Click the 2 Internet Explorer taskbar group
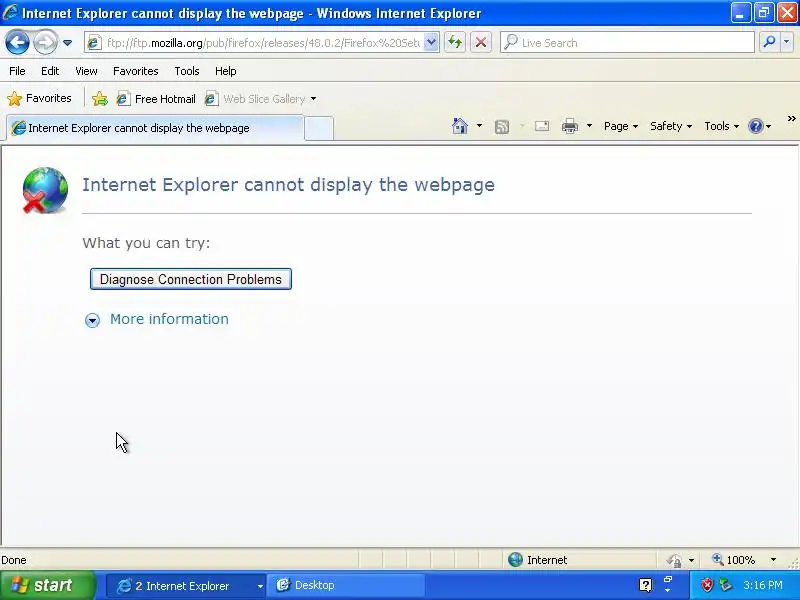This screenshot has height=600, width=800. point(186,586)
